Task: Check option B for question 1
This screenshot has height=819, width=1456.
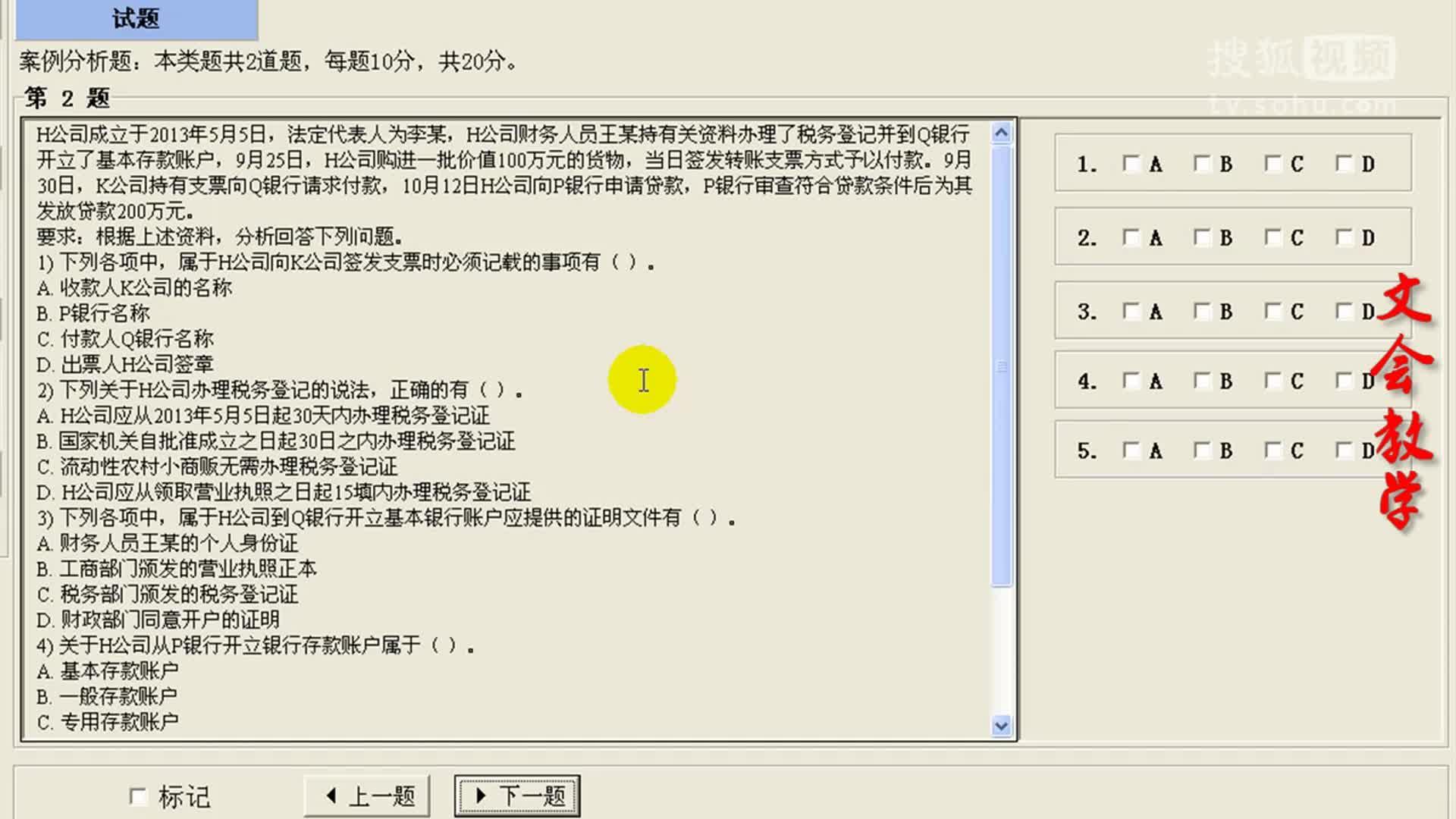Action: [1202, 164]
